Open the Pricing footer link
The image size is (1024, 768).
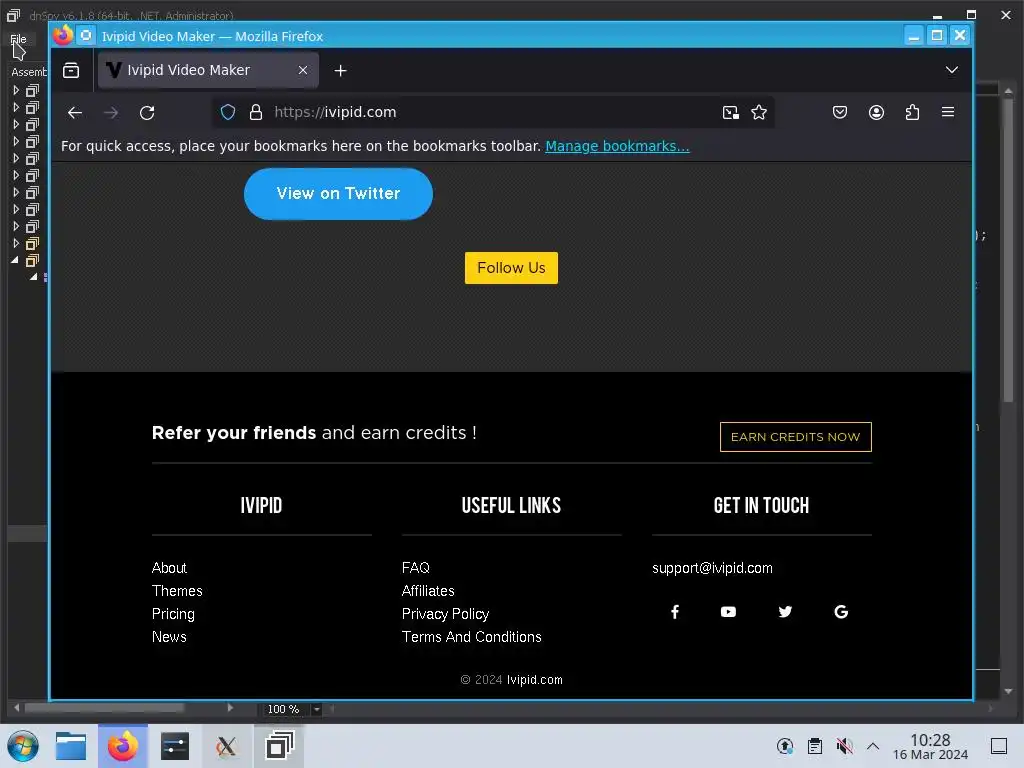(x=173, y=614)
